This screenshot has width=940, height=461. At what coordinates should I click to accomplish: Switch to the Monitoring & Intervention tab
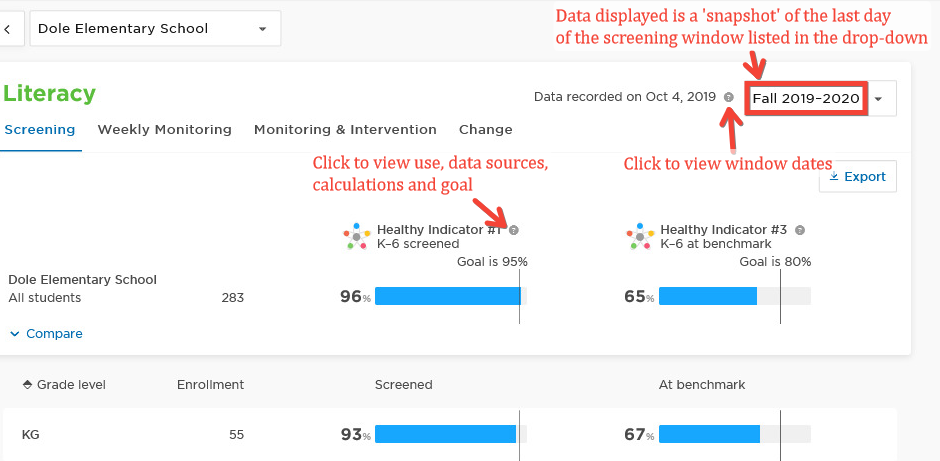point(345,129)
